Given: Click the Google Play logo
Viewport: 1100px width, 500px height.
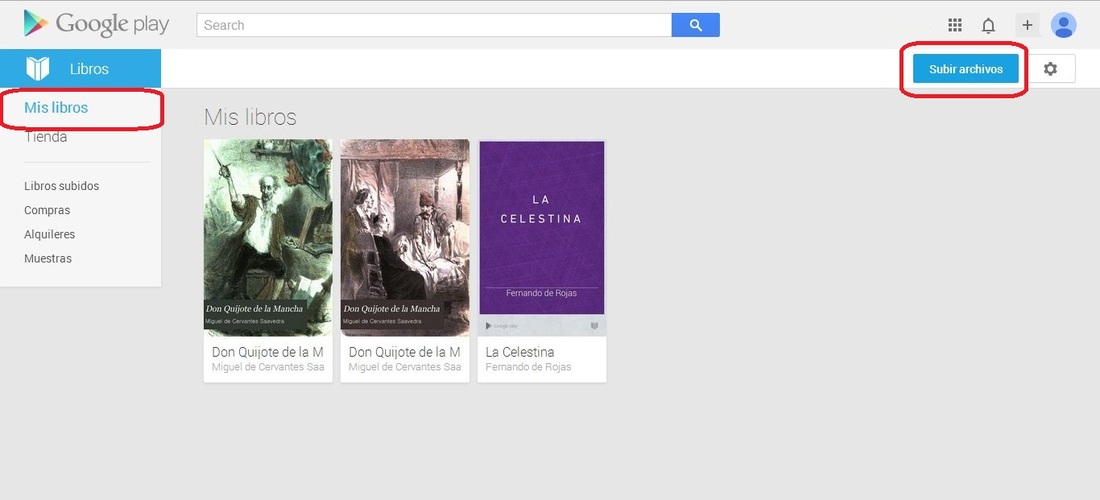Looking at the screenshot, I should click(x=96, y=24).
